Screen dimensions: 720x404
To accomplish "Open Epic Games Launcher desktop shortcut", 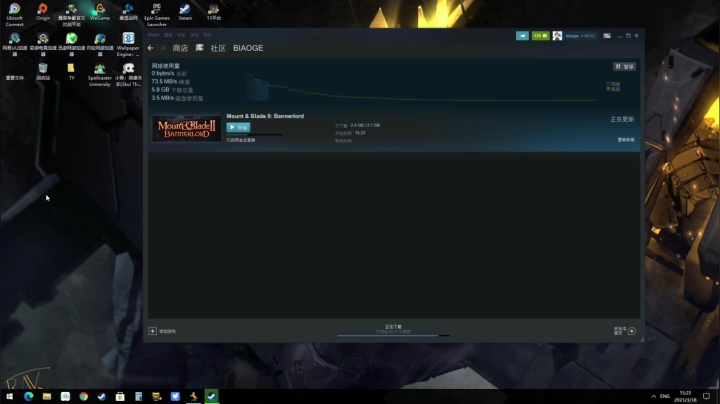I will 157,14.
